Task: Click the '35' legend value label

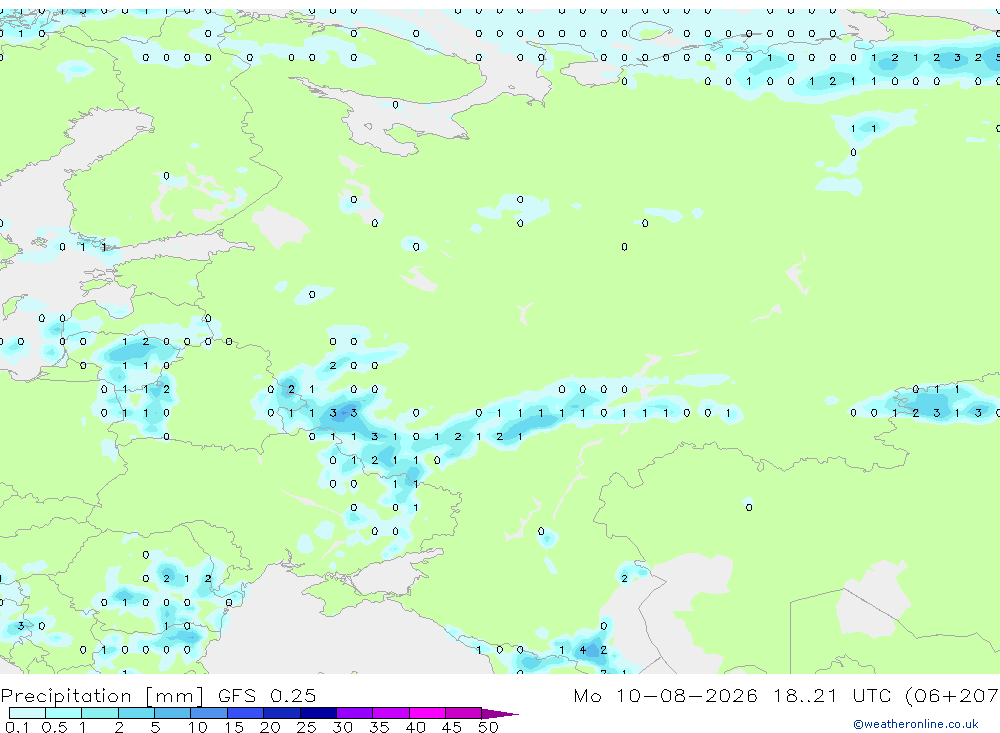Action: coord(379,727)
